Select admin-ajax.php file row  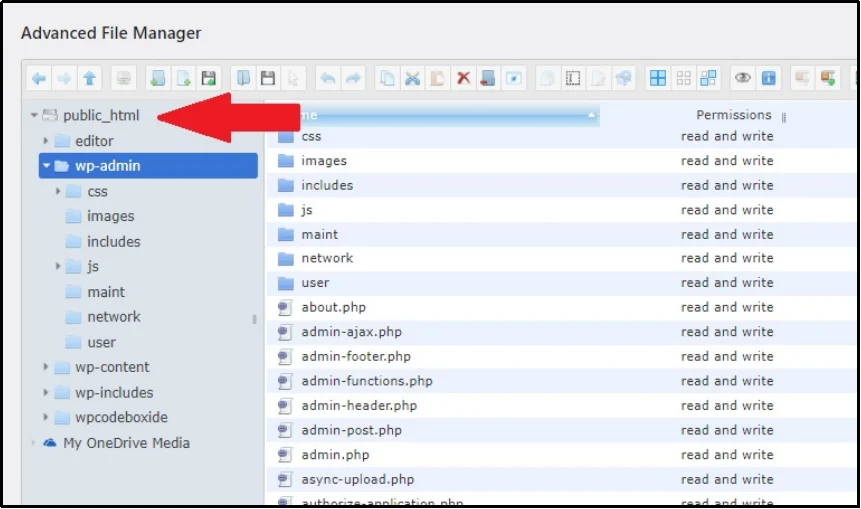(x=560, y=332)
